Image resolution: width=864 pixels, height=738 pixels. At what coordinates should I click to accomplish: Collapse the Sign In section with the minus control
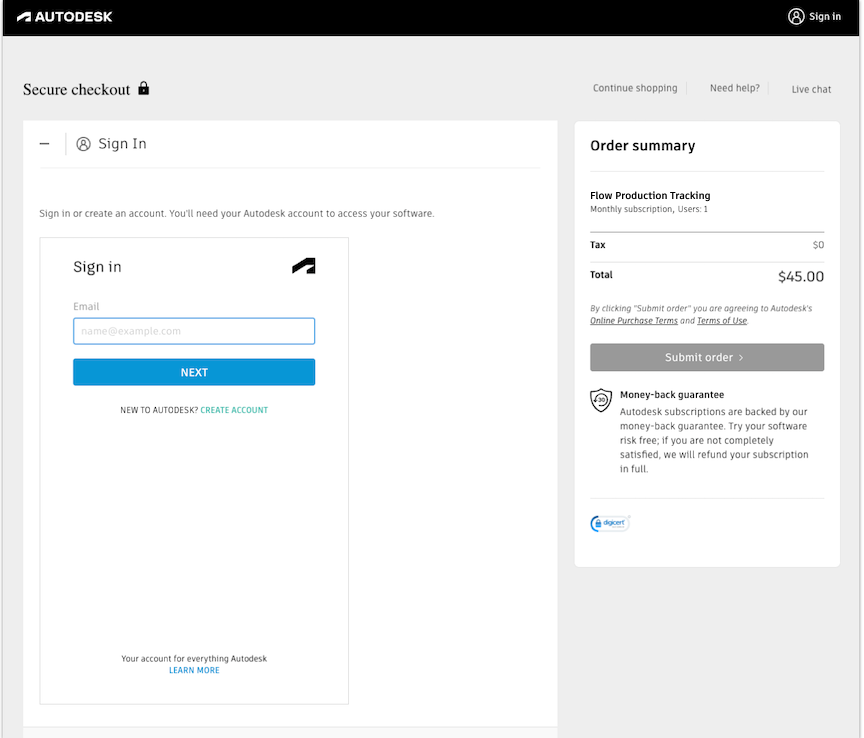pyautogui.click(x=44, y=143)
